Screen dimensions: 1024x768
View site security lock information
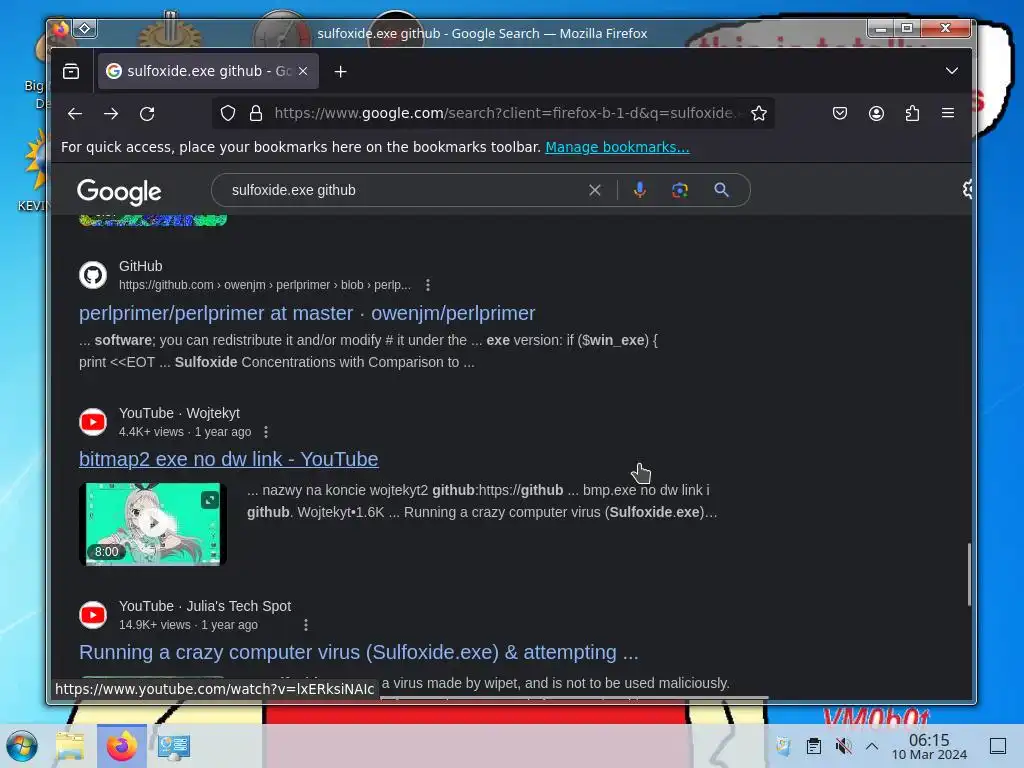coord(256,114)
